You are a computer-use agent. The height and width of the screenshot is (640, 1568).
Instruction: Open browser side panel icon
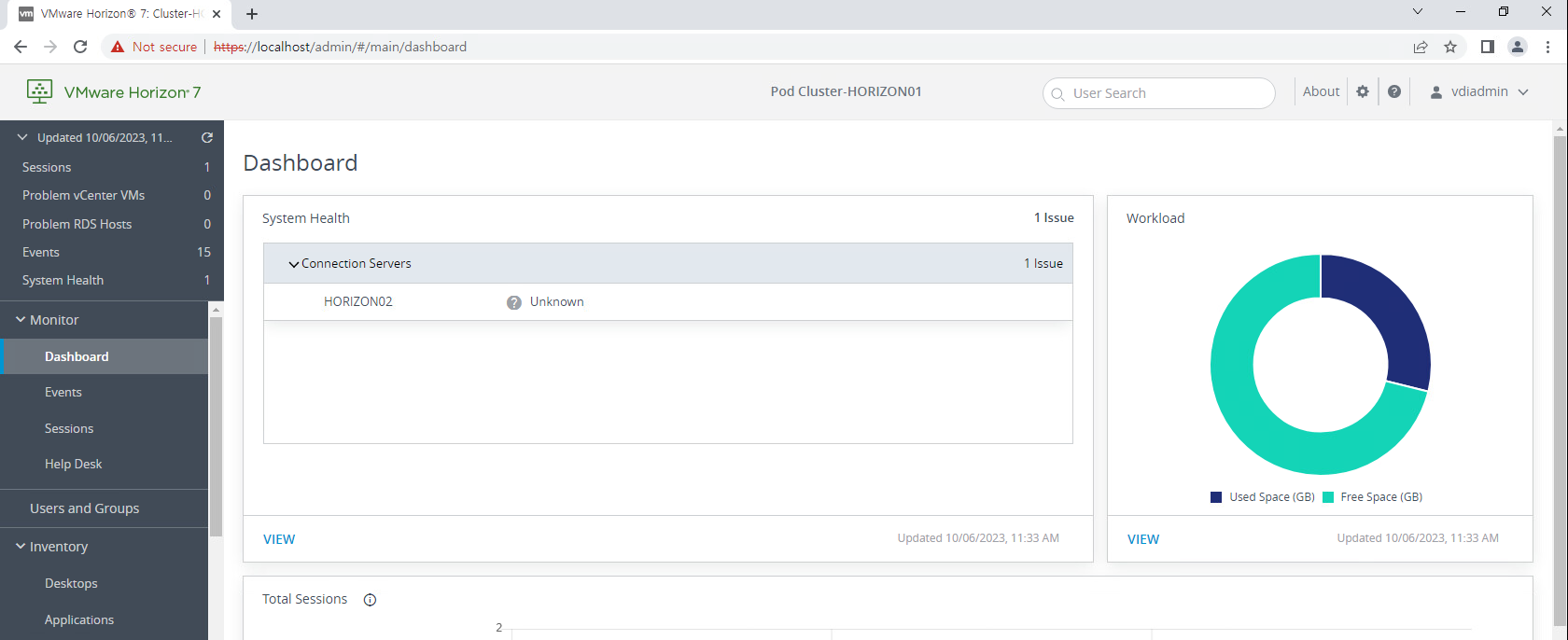click(x=1488, y=47)
